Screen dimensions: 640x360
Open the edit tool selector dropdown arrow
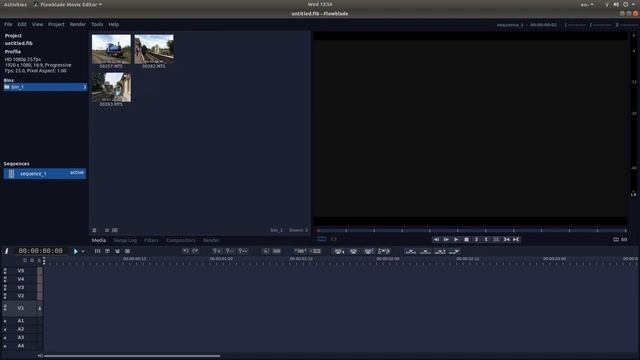click(x=83, y=251)
